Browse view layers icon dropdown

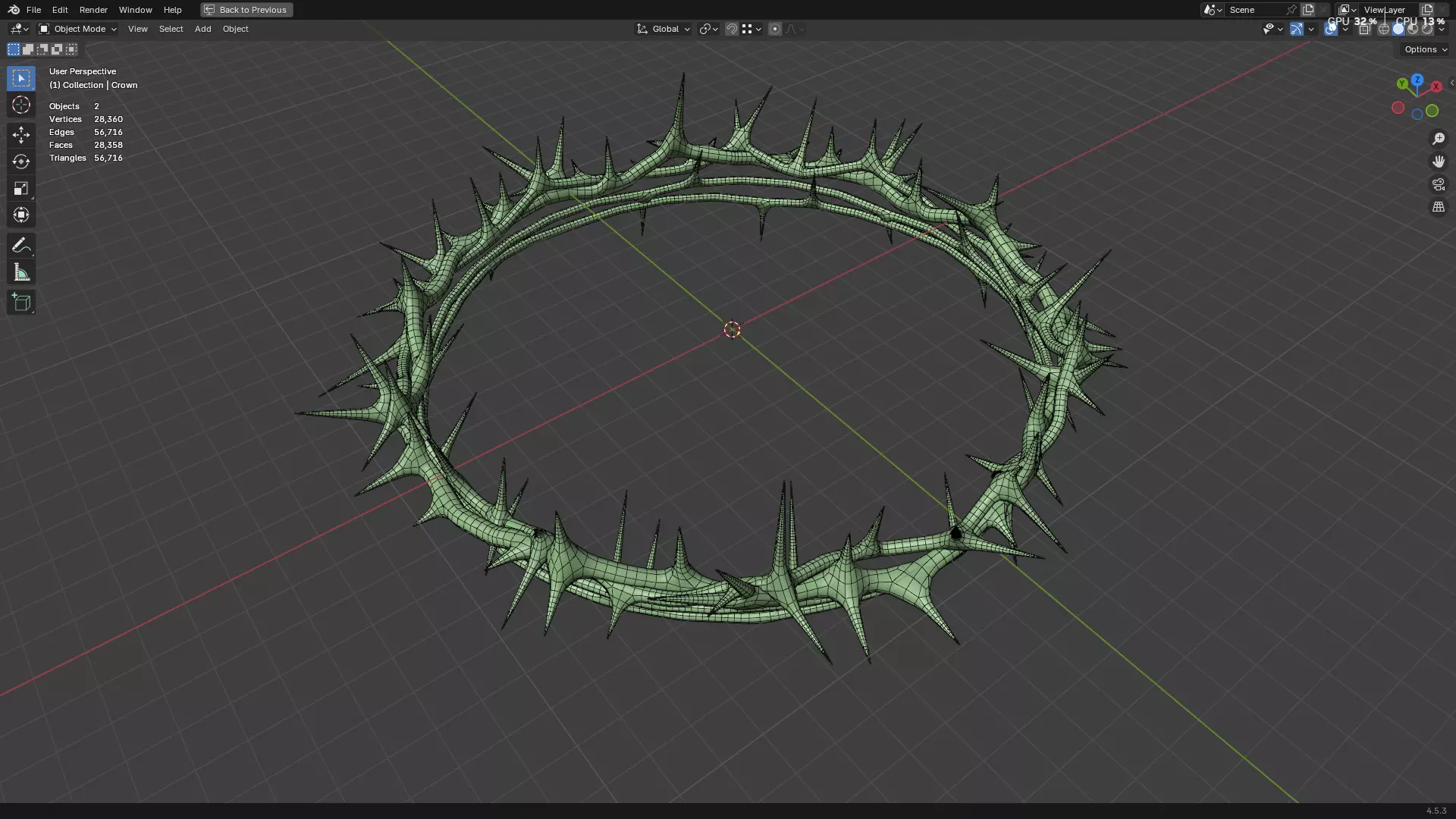click(1347, 10)
